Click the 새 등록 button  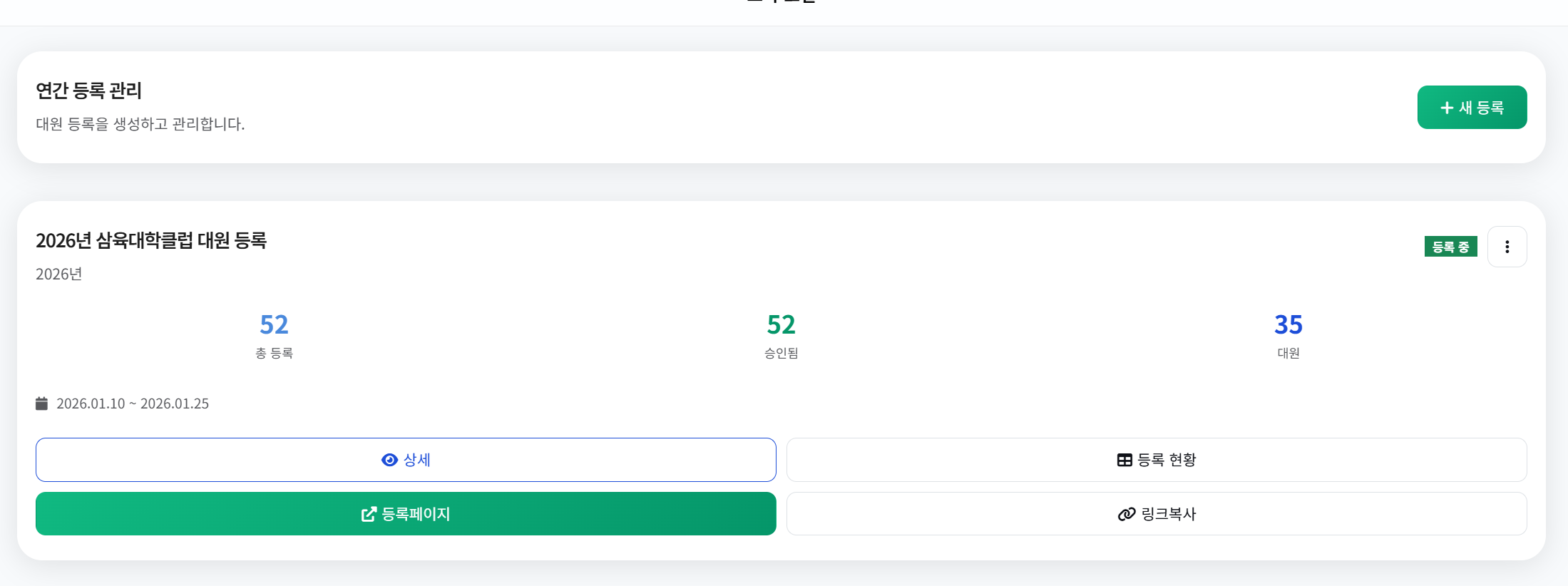pos(1472,107)
